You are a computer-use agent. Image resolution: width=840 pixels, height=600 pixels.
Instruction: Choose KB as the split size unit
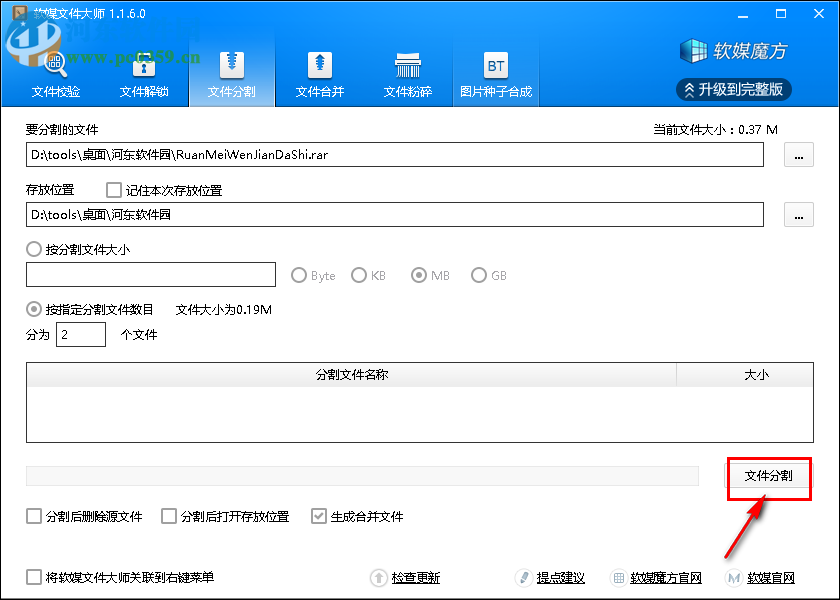pyautogui.click(x=359, y=275)
